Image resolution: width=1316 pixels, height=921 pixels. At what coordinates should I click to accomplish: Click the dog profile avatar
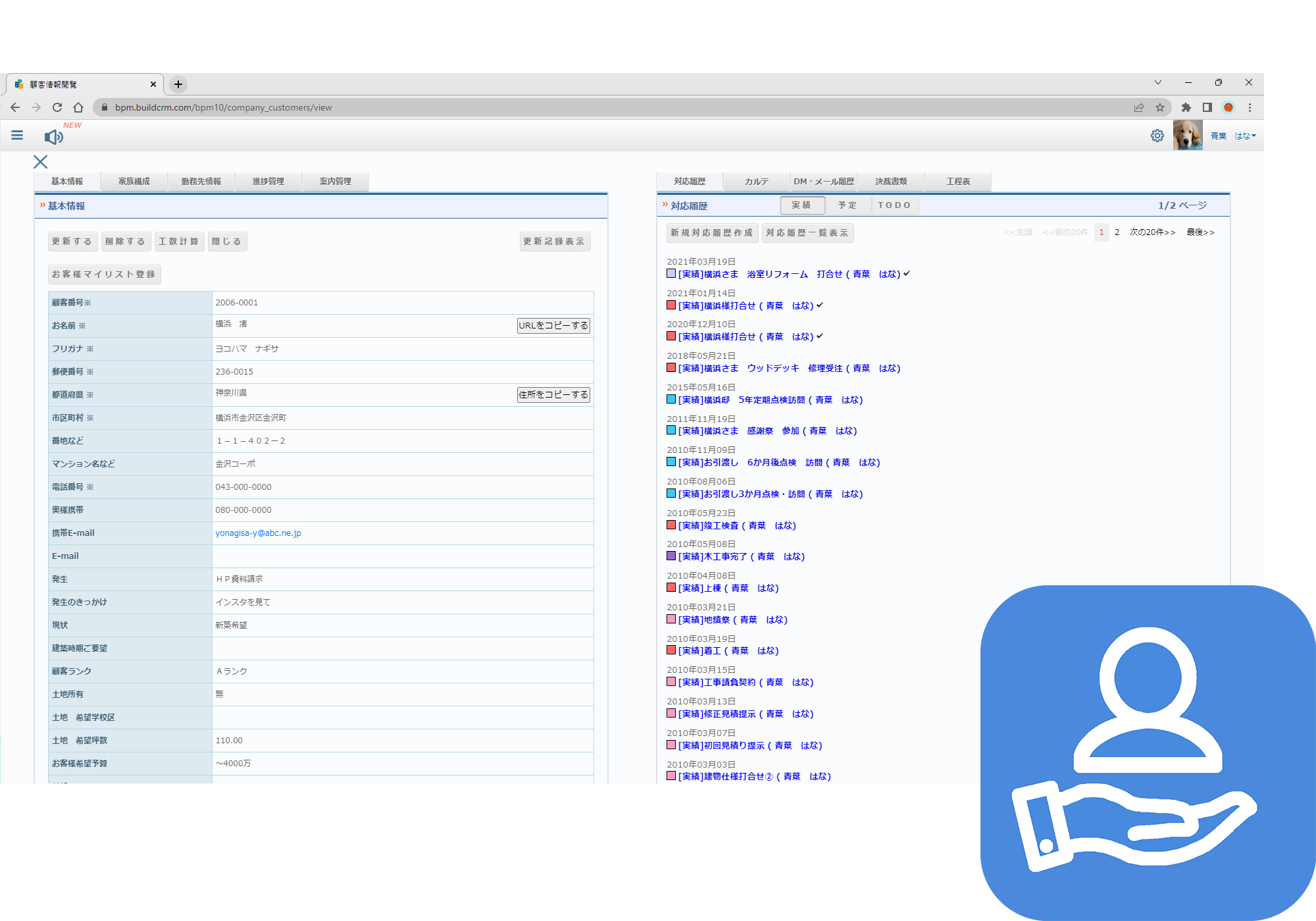tap(1187, 136)
